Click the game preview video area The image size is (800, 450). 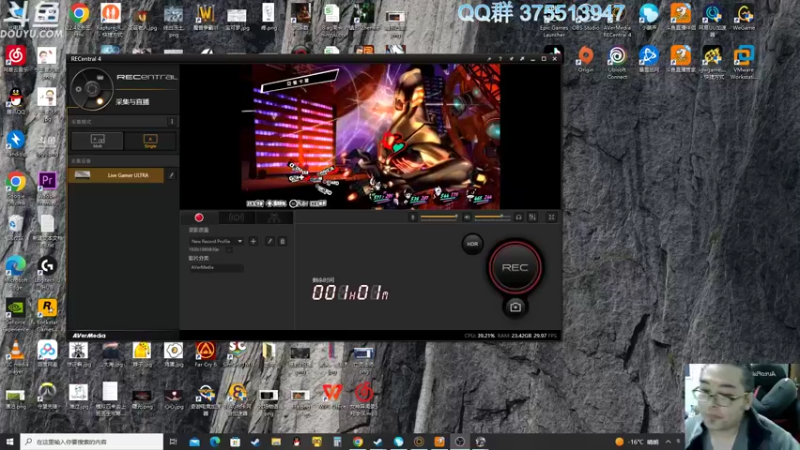pyautogui.click(x=371, y=136)
